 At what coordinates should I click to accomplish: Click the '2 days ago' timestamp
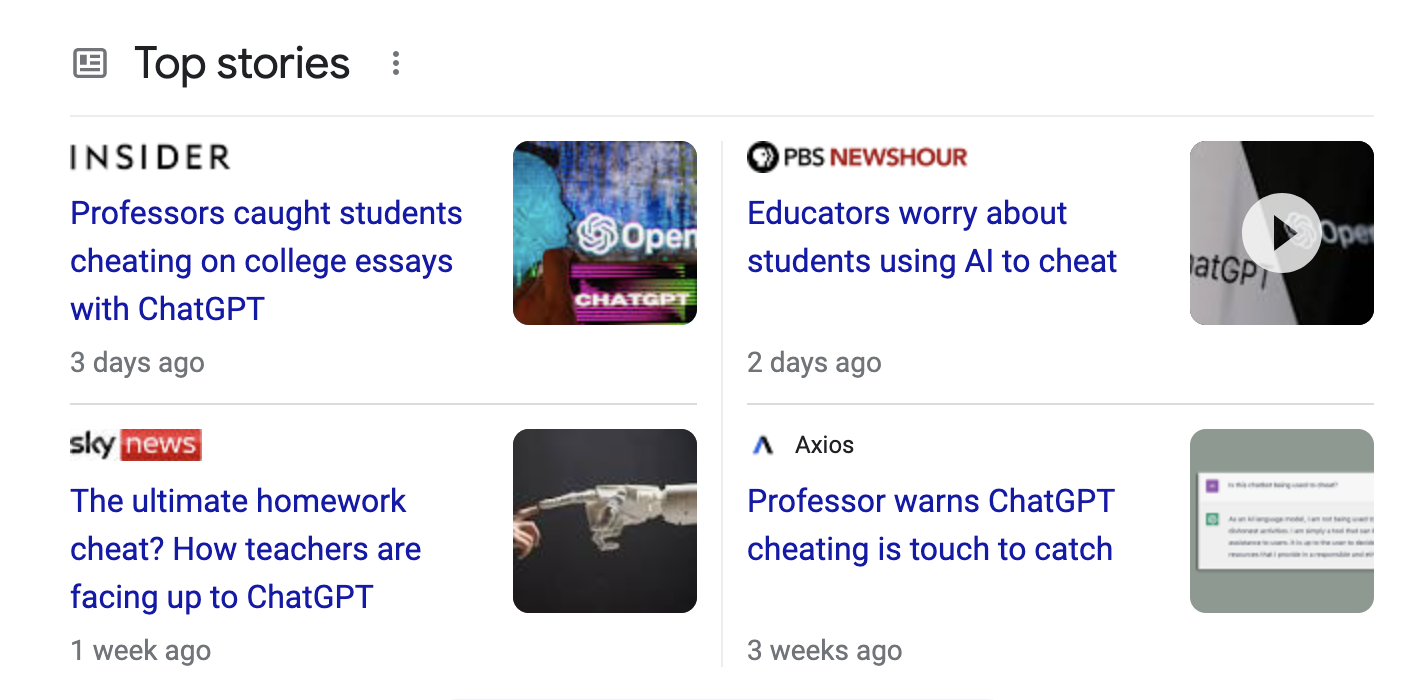click(814, 362)
